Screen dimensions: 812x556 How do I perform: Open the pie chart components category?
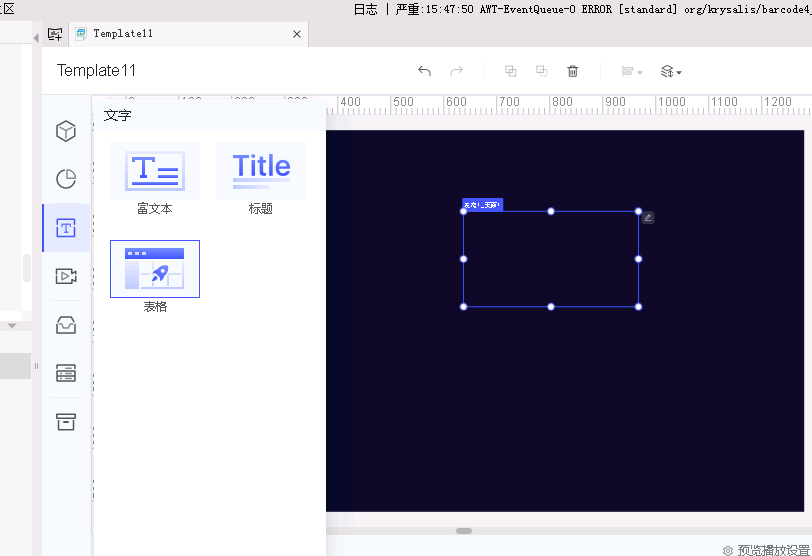coord(66,179)
